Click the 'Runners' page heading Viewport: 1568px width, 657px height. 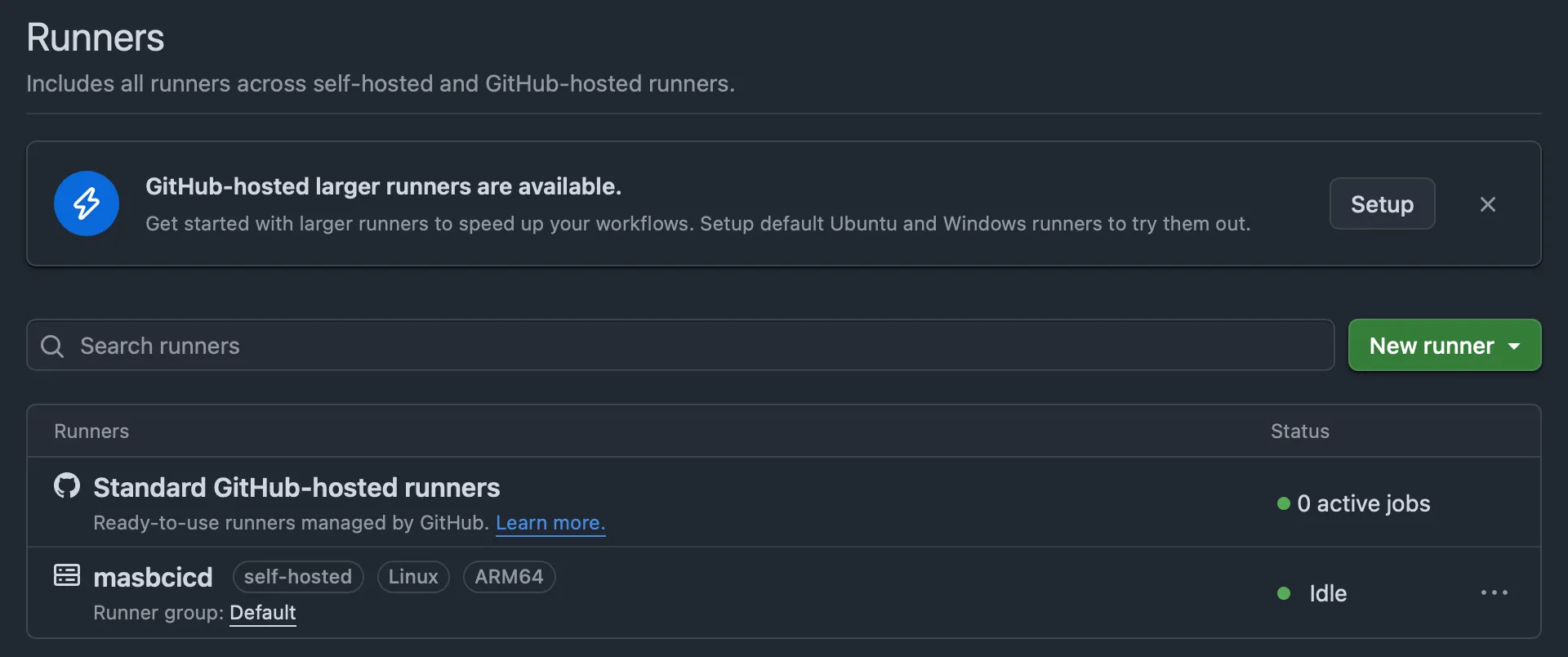click(x=96, y=38)
